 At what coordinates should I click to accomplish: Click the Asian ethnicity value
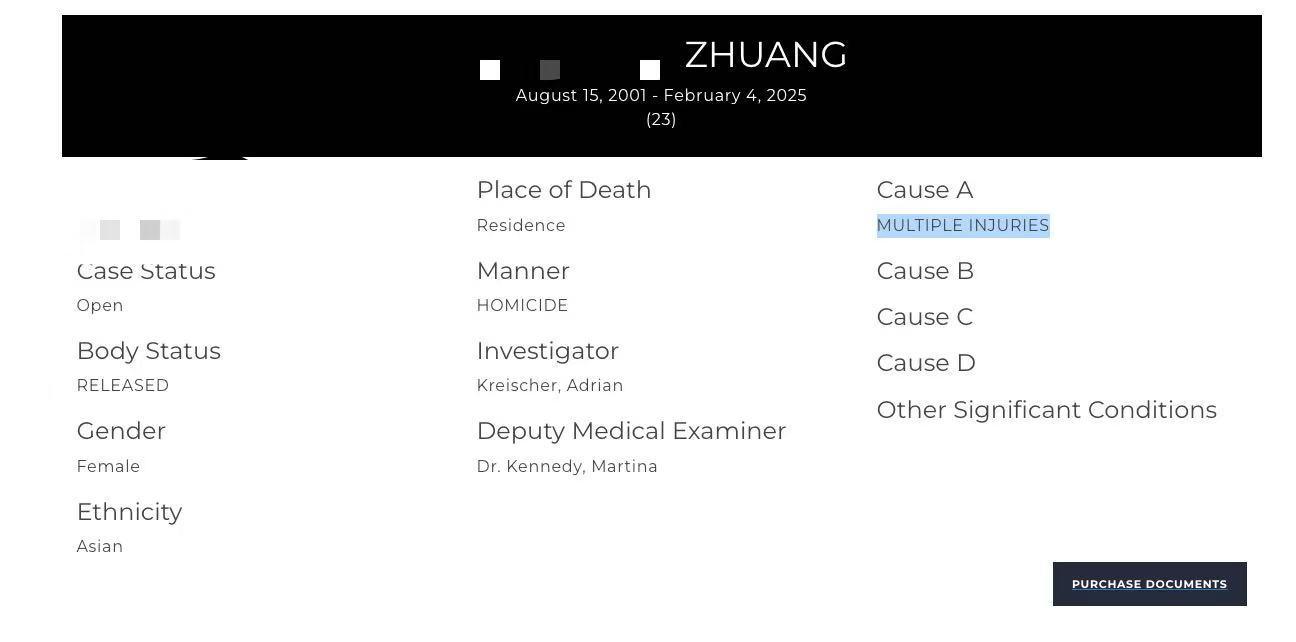(100, 547)
